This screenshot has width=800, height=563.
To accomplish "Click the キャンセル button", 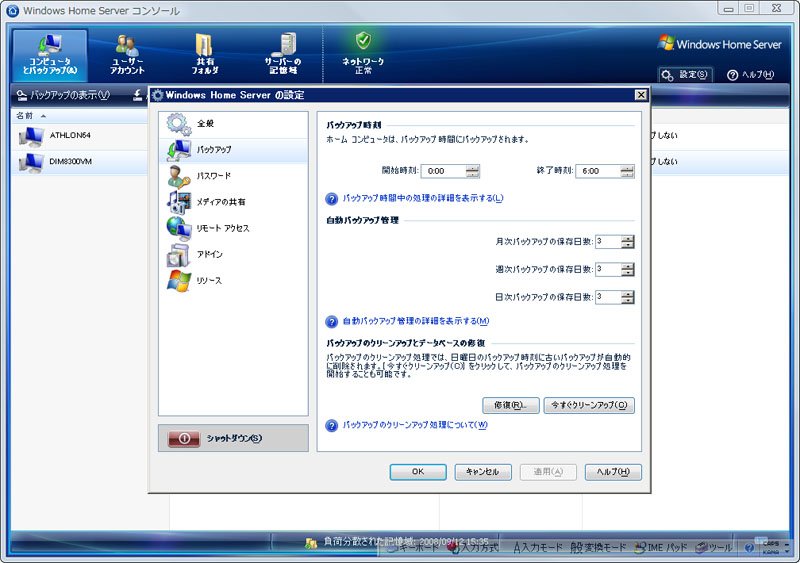I will 483,472.
